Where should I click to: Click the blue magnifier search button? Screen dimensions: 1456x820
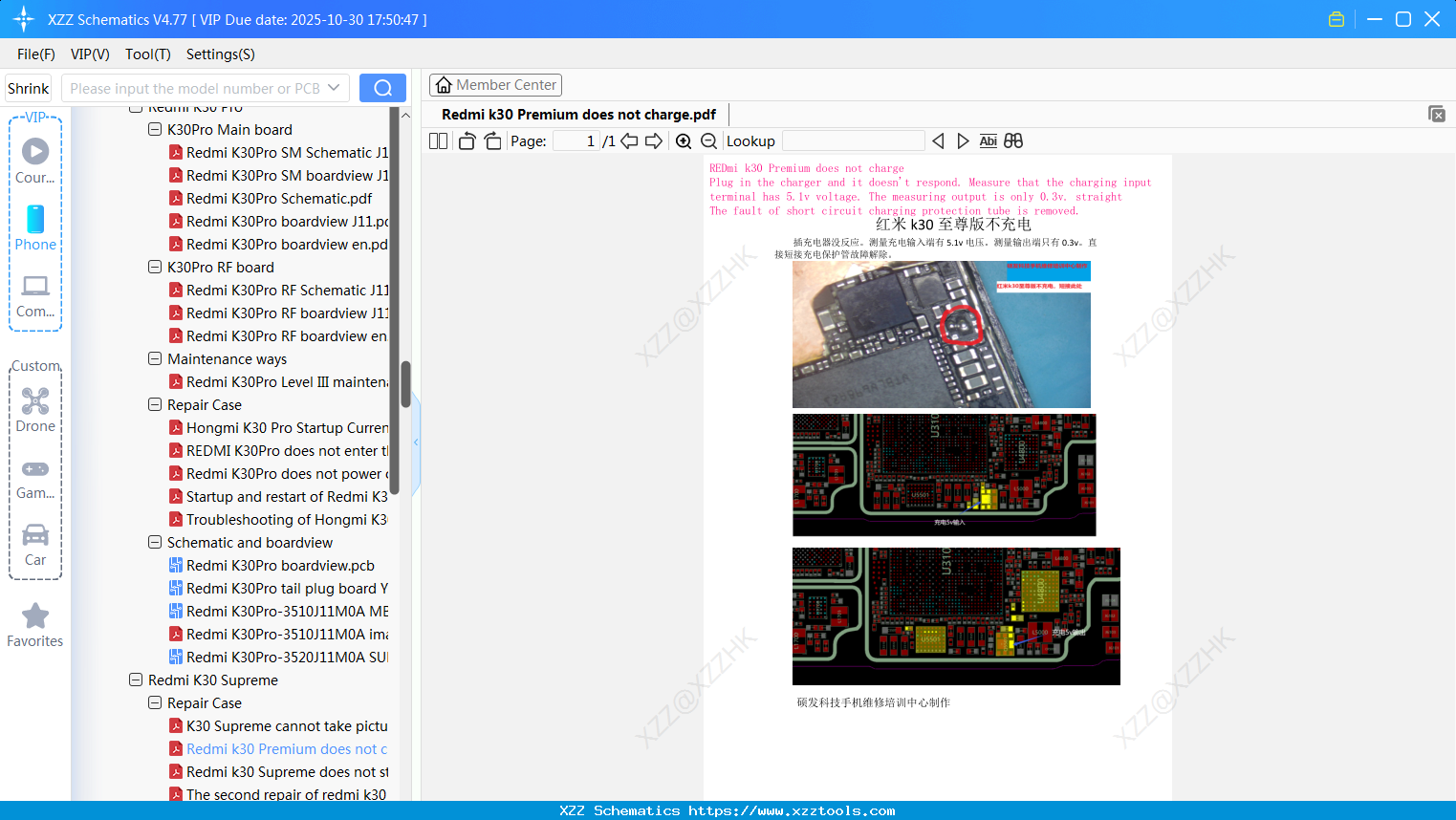[382, 88]
